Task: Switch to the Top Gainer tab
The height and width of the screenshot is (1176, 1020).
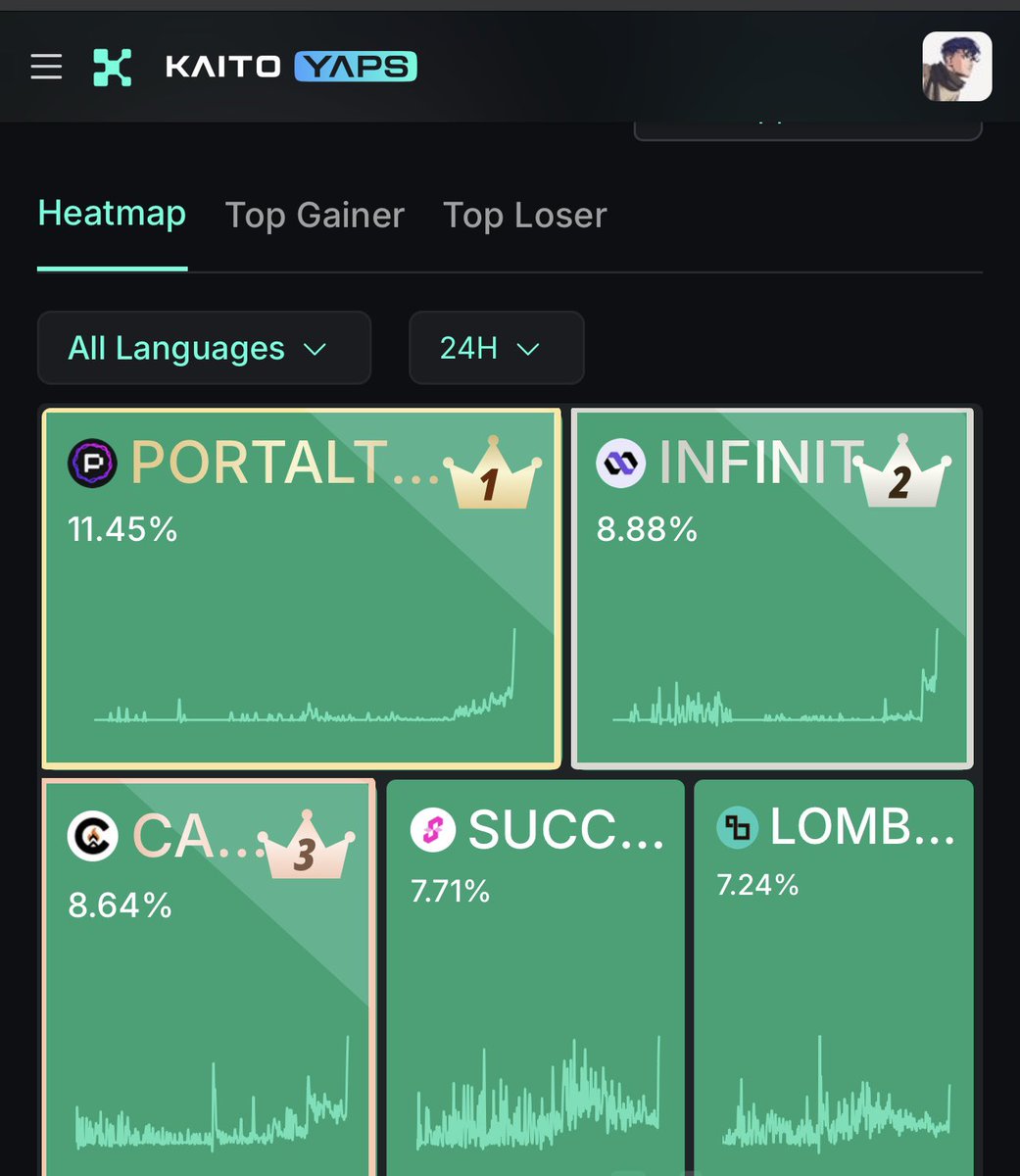Action: click(x=315, y=215)
